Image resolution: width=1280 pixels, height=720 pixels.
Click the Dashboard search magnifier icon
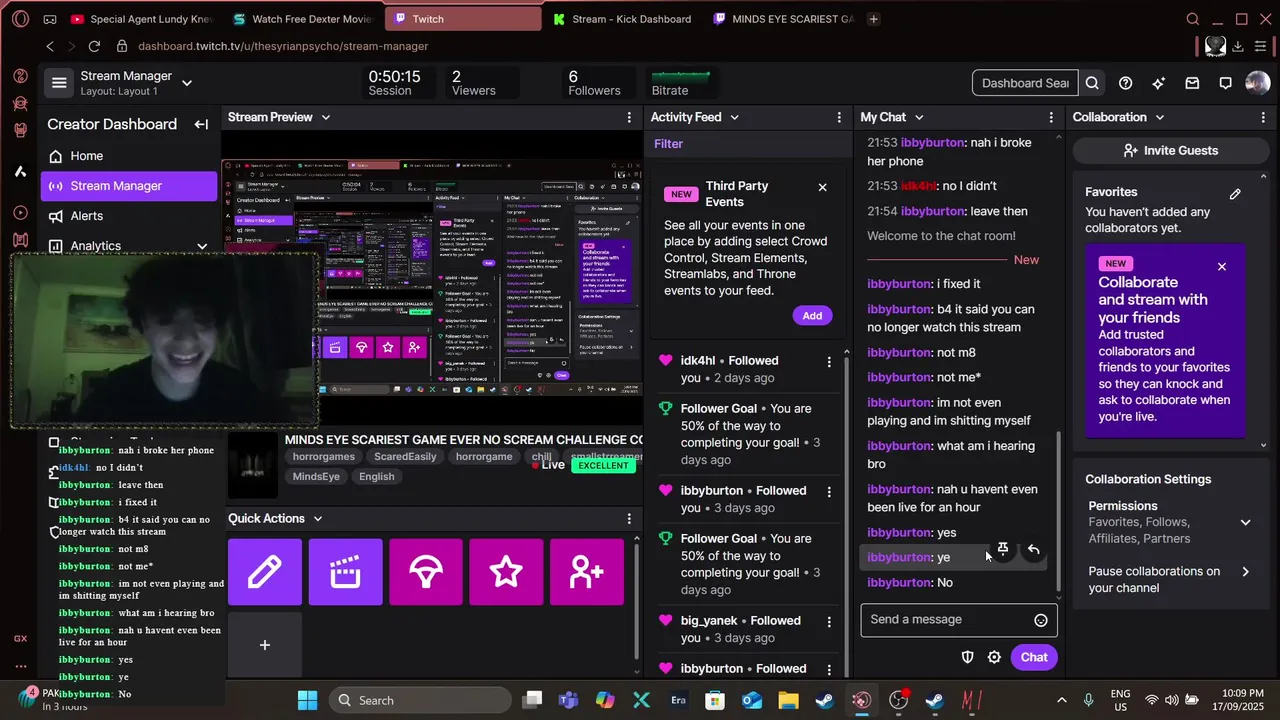pos(1092,83)
